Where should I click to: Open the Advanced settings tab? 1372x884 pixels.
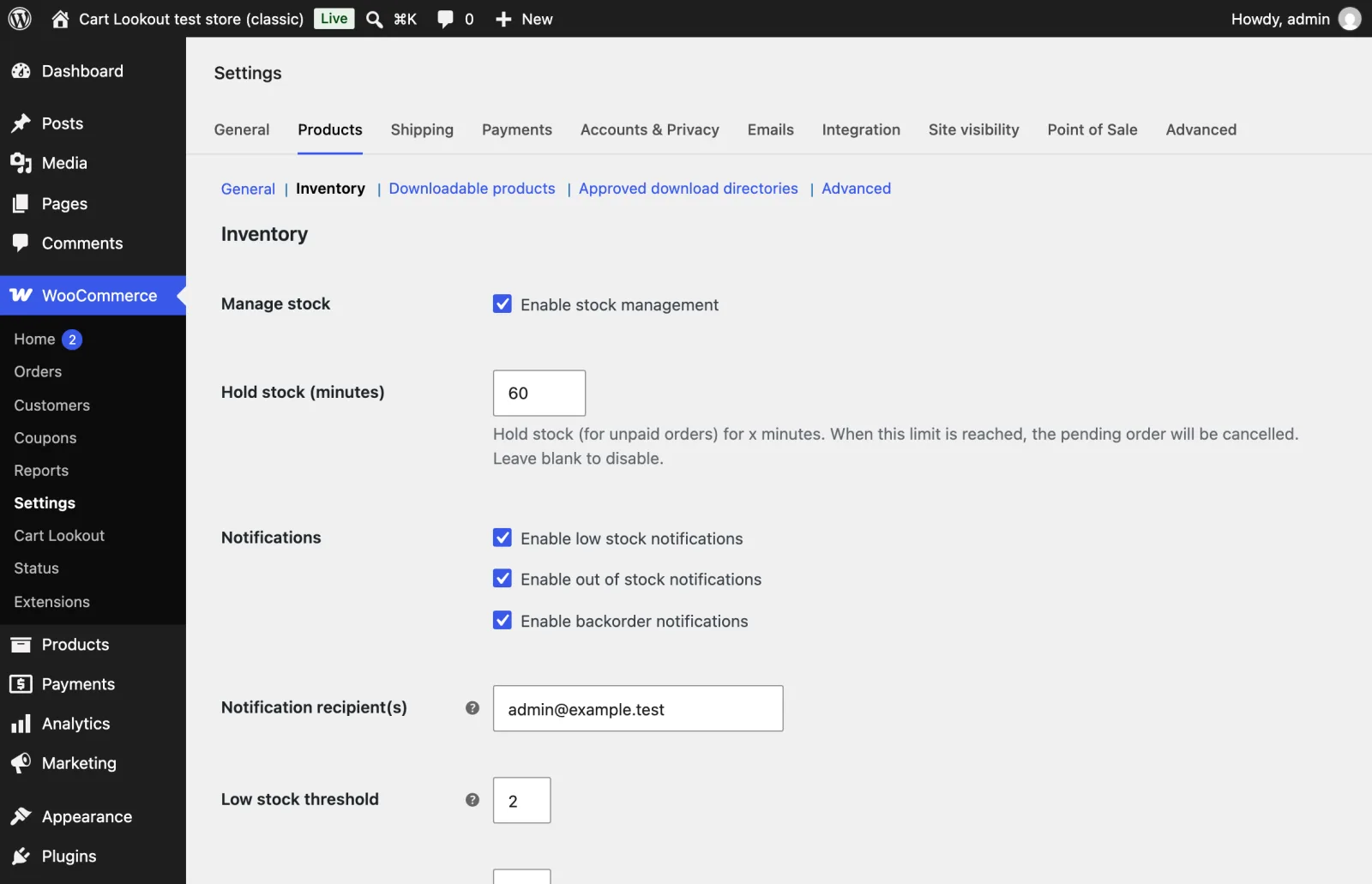pyautogui.click(x=1201, y=129)
